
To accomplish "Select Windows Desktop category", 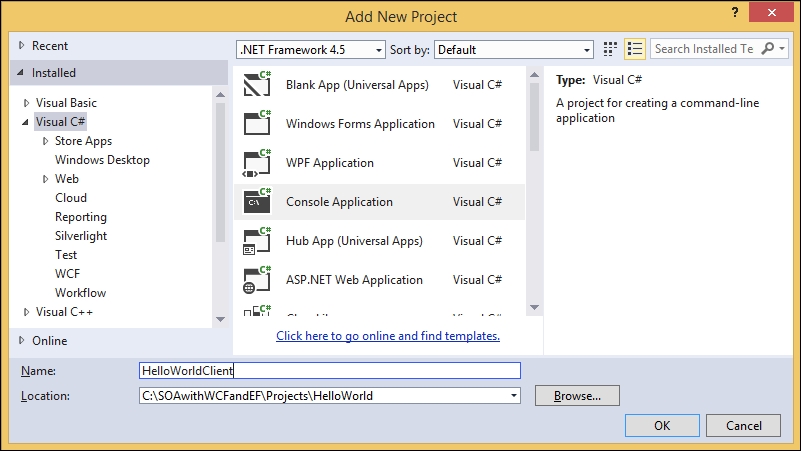I will click(102, 160).
